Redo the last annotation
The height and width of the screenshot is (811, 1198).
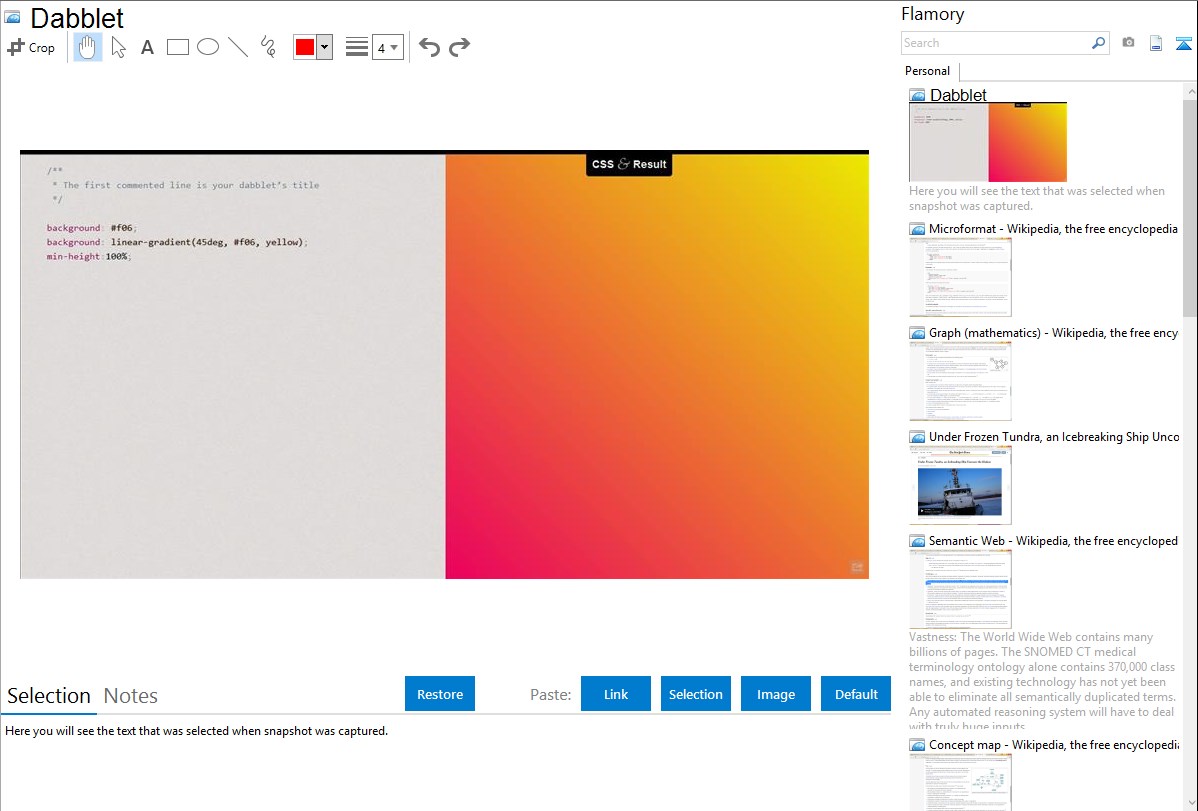click(459, 47)
